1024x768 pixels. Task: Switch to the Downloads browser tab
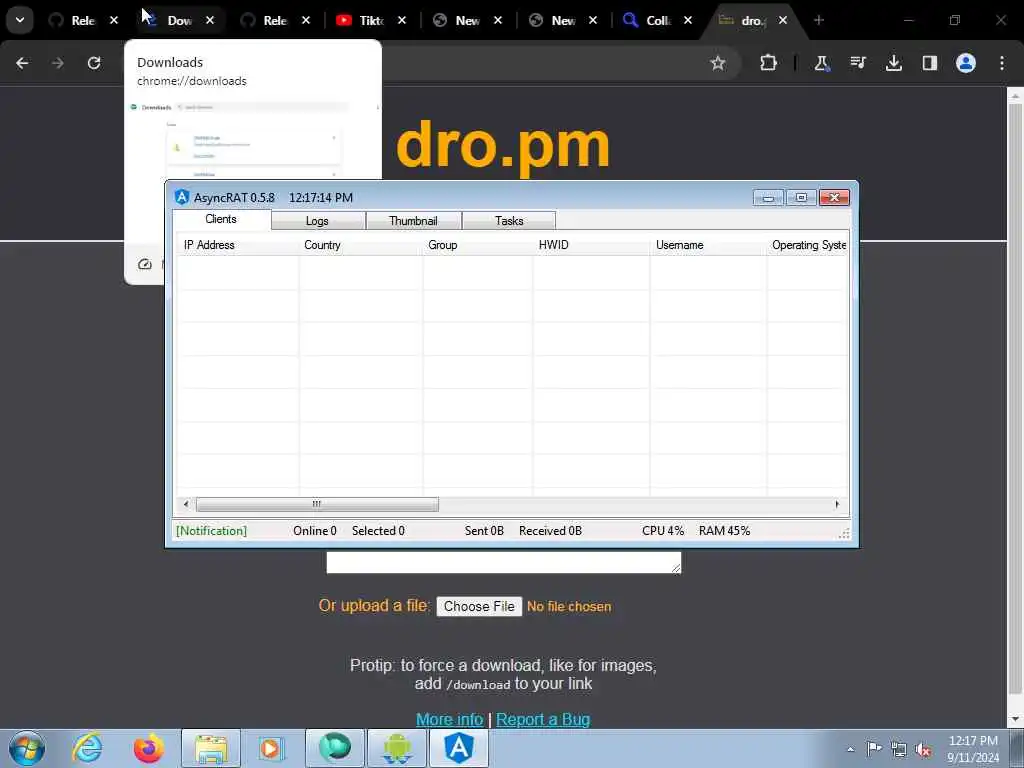(x=170, y=20)
